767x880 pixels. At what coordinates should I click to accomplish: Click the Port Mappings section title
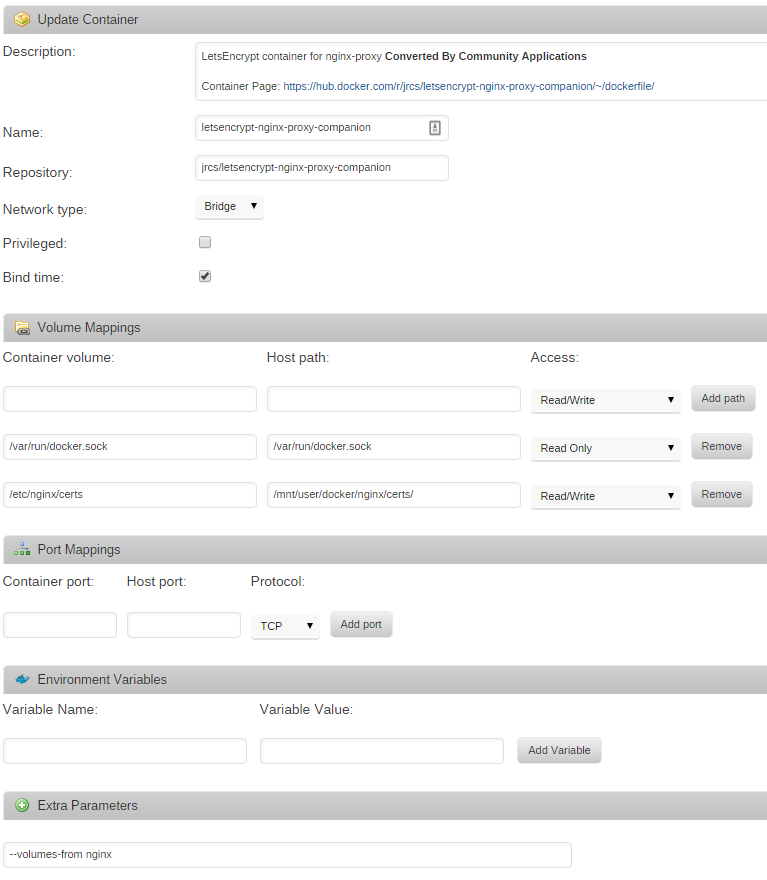(x=79, y=549)
